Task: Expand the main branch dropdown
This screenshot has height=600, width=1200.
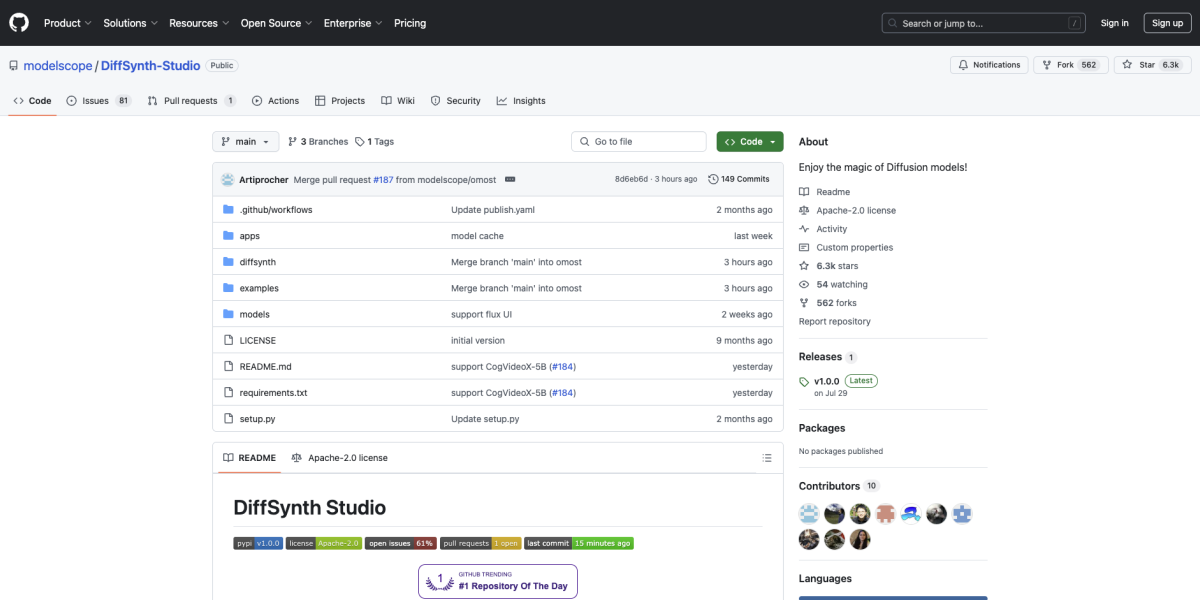Action: [245, 142]
